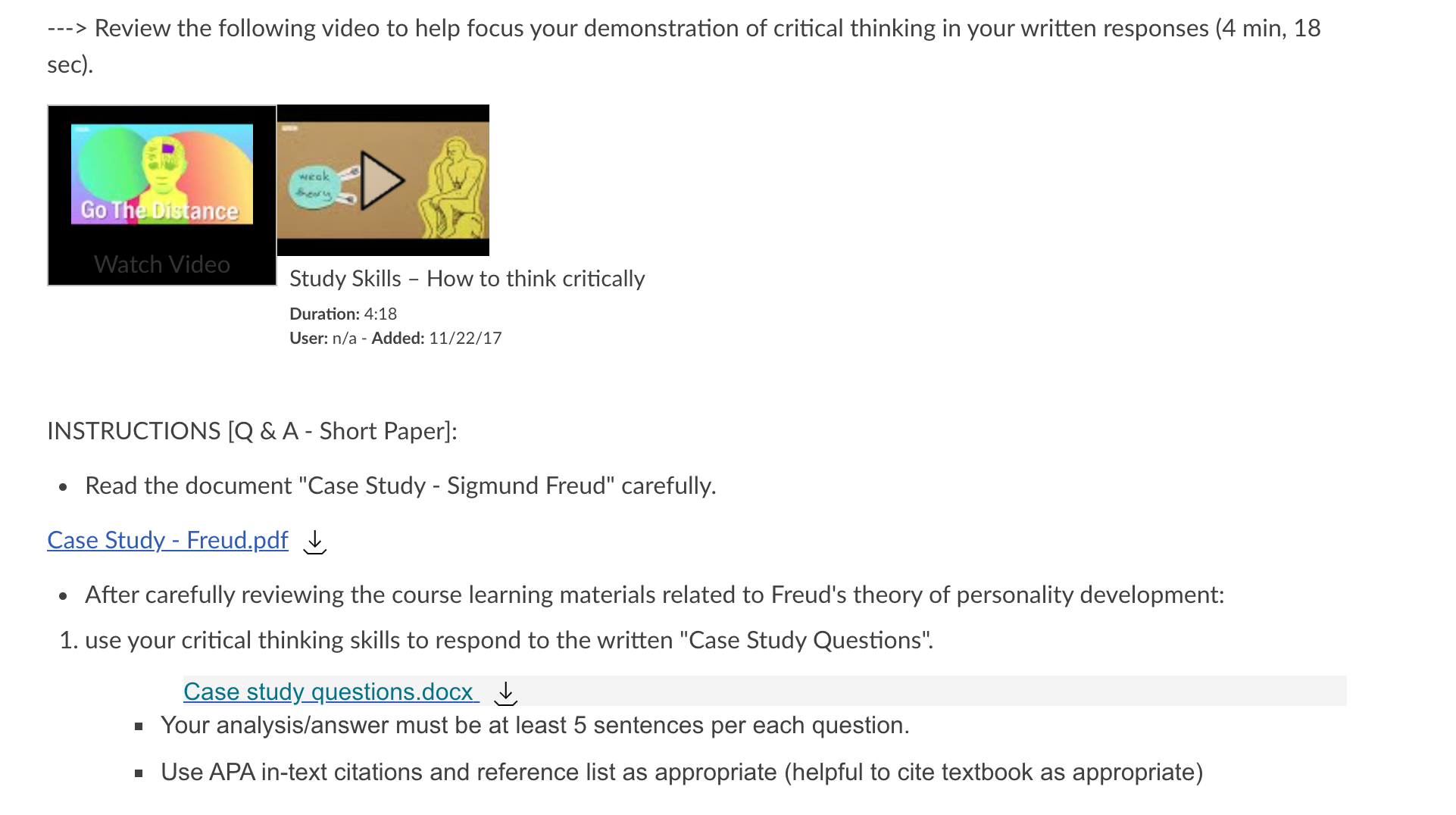Open the Case Study - Freud.pdf link
The image size is (1456, 815).
[x=167, y=540]
